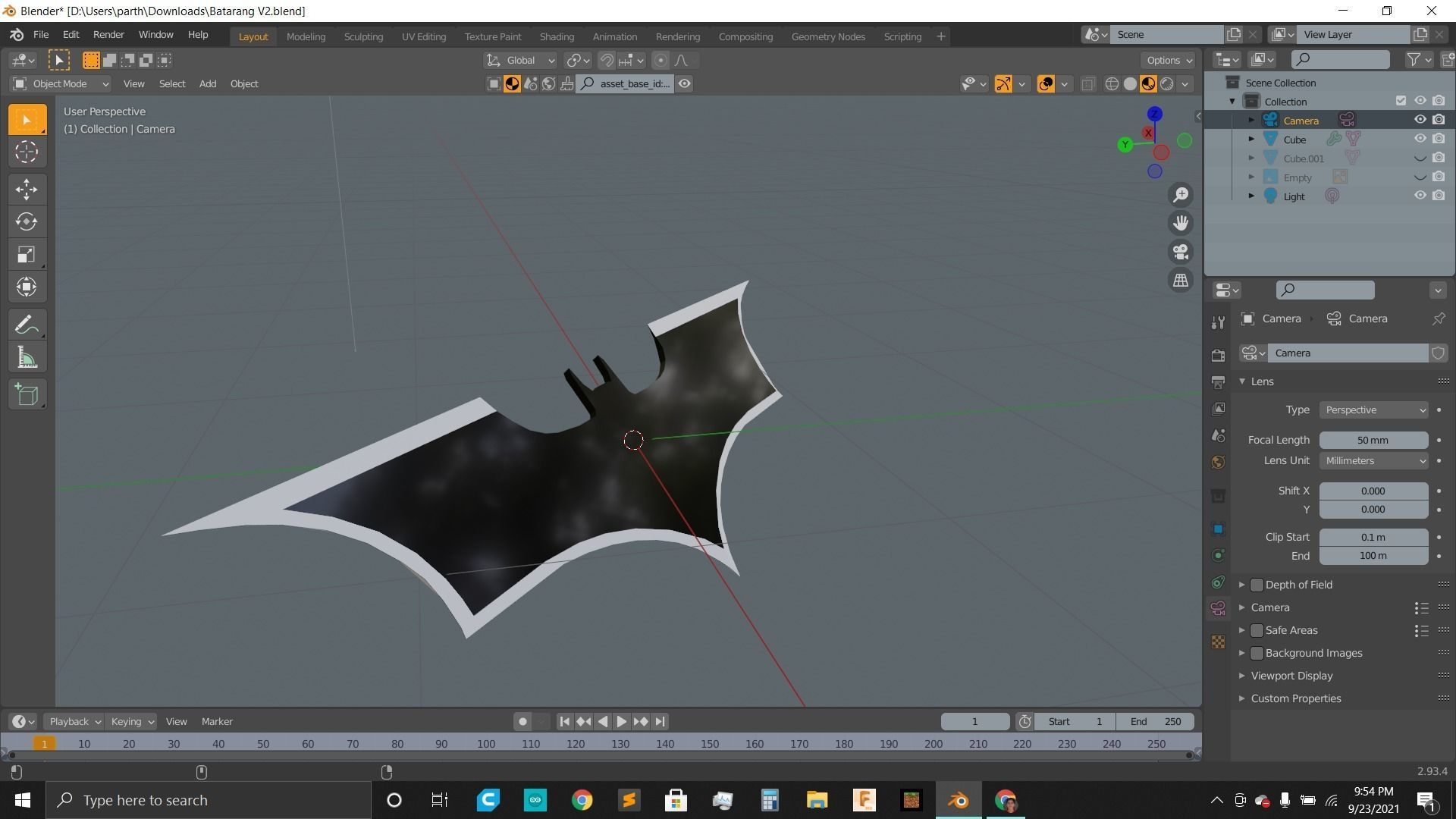Image resolution: width=1456 pixels, height=819 pixels.
Task: Hide the Light object in viewport
Action: [1420, 196]
